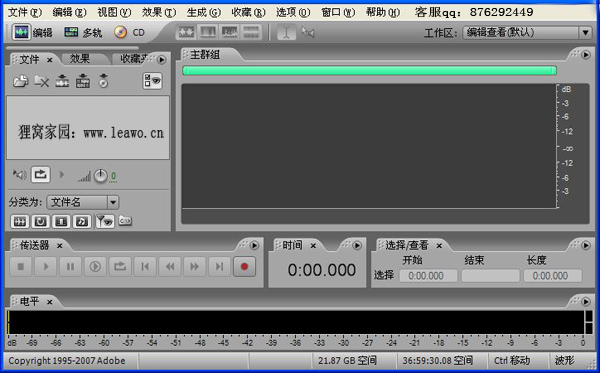This screenshot has height=373, width=600.
Task: Select spectral frequency display icon
Action: [208, 33]
